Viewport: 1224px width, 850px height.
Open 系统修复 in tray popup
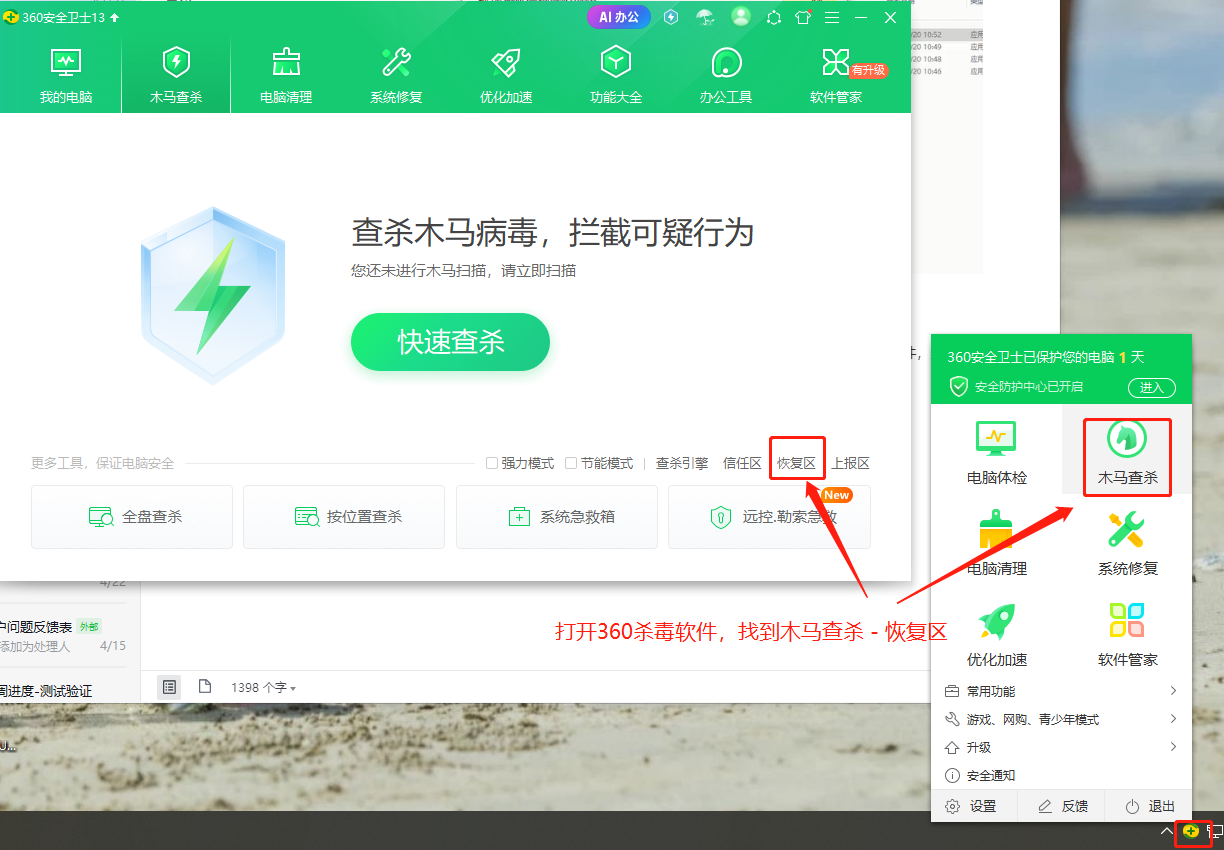pyautogui.click(x=1128, y=545)
